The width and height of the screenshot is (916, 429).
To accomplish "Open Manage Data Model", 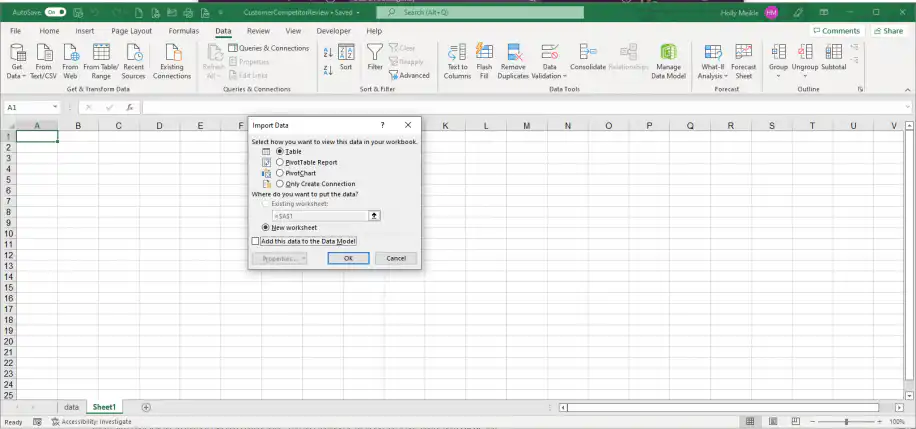I will coord(668,61).
